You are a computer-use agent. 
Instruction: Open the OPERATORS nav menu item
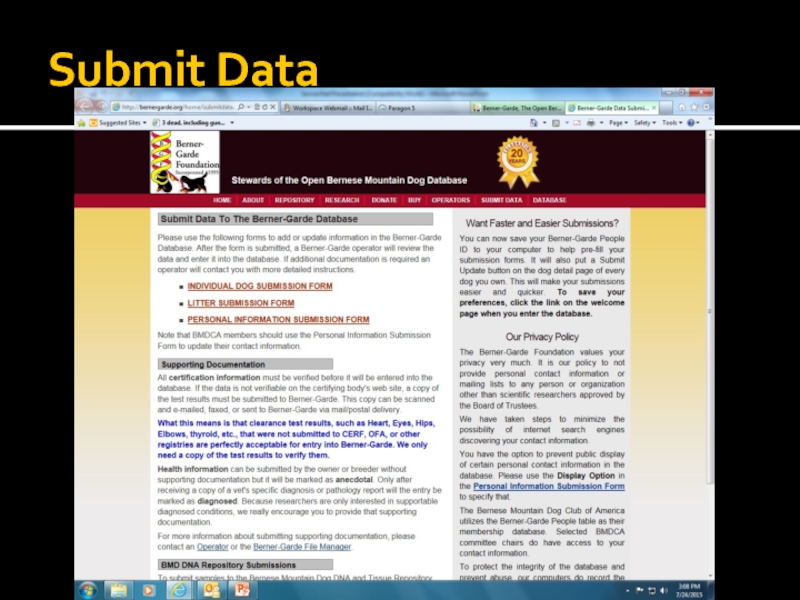coord(451,200)
